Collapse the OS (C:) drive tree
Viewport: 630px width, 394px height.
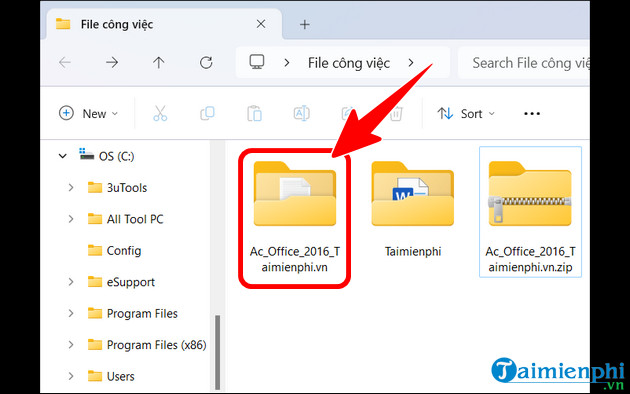point(63,156)
